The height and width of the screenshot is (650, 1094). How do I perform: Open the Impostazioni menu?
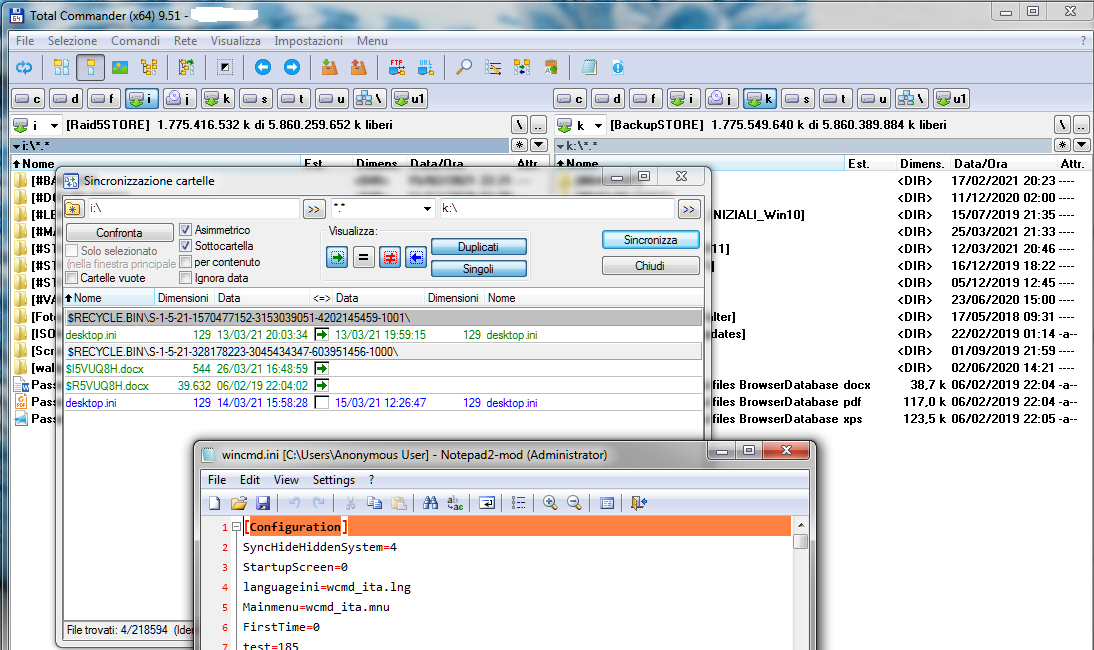pos(308,40)
